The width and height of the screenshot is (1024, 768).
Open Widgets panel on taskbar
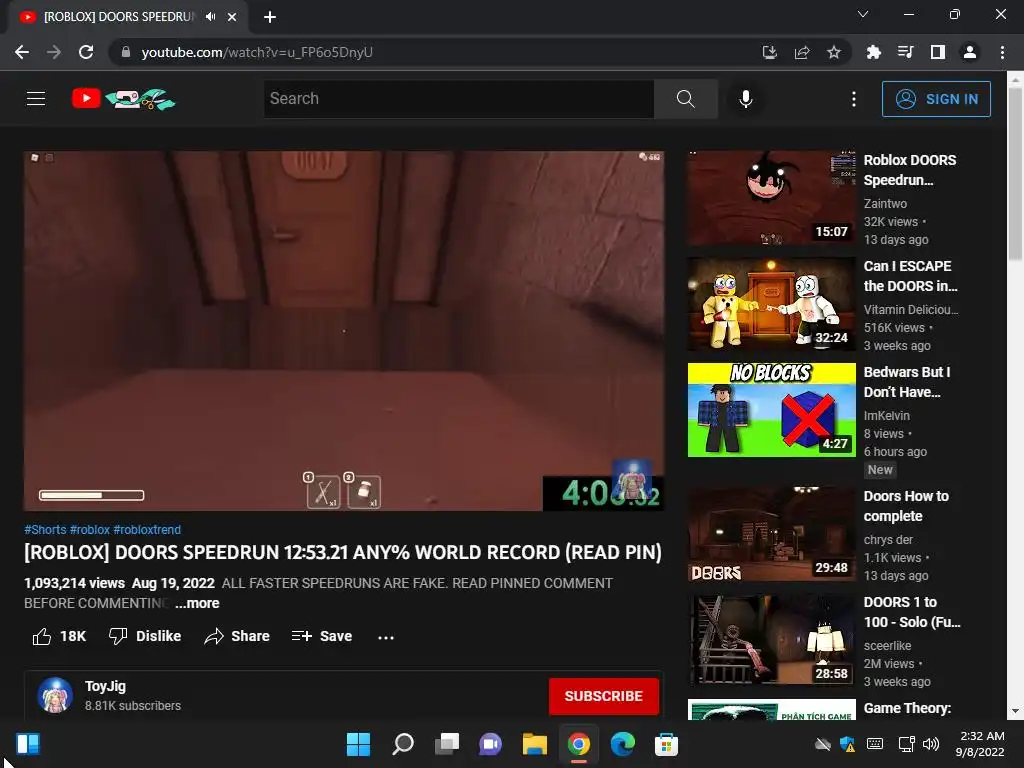pyautogui.click(x=27, y=744)
